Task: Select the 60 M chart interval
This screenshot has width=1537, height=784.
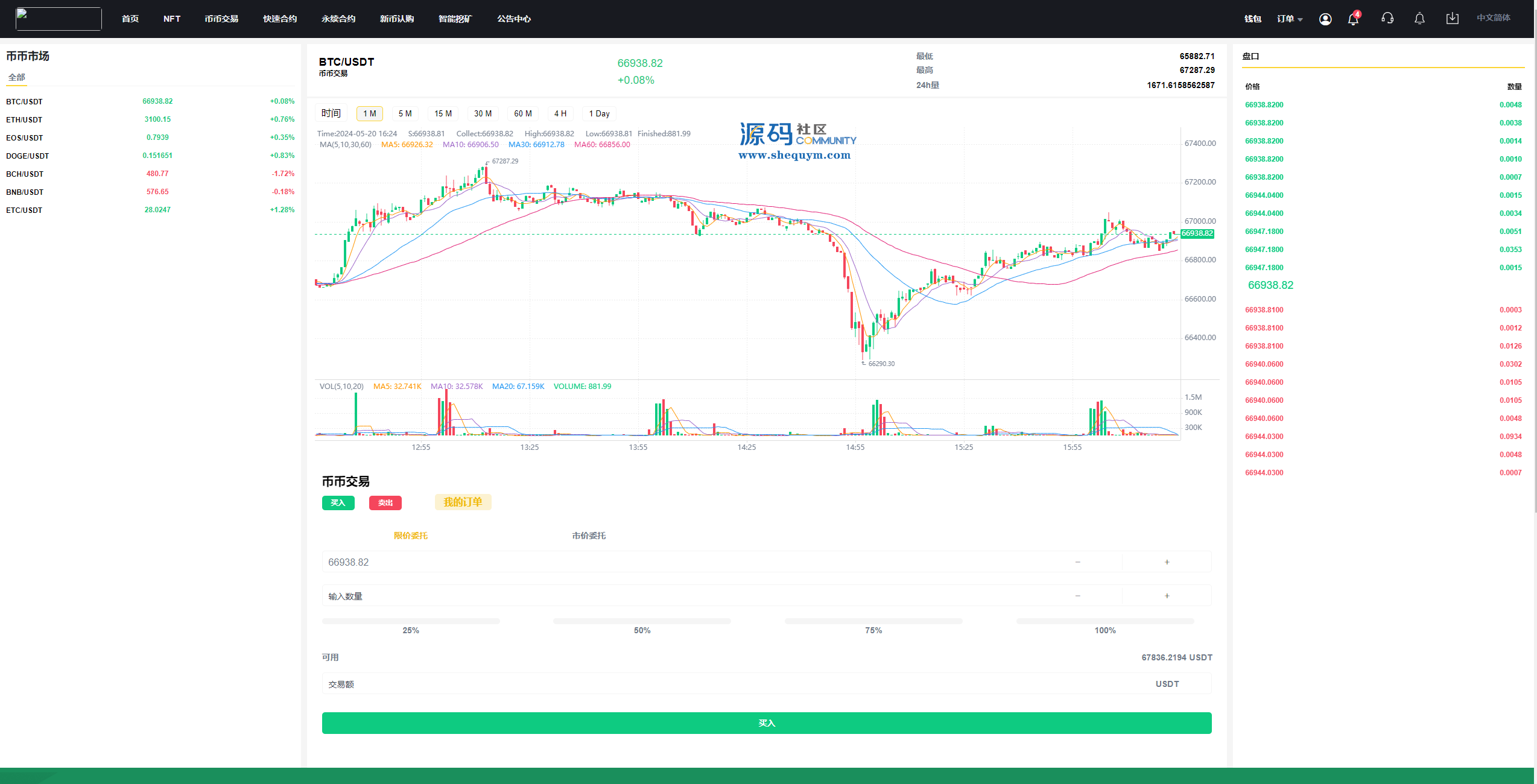Action: tap(523, 113)
